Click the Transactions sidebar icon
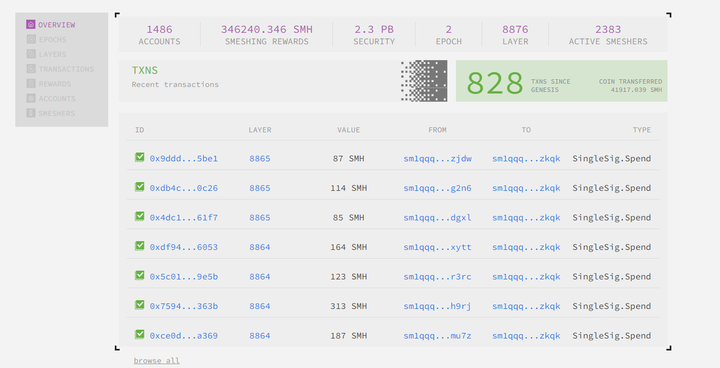Image resolution: width=720 pixels, height=368 pixels. [x=31, y=68]
